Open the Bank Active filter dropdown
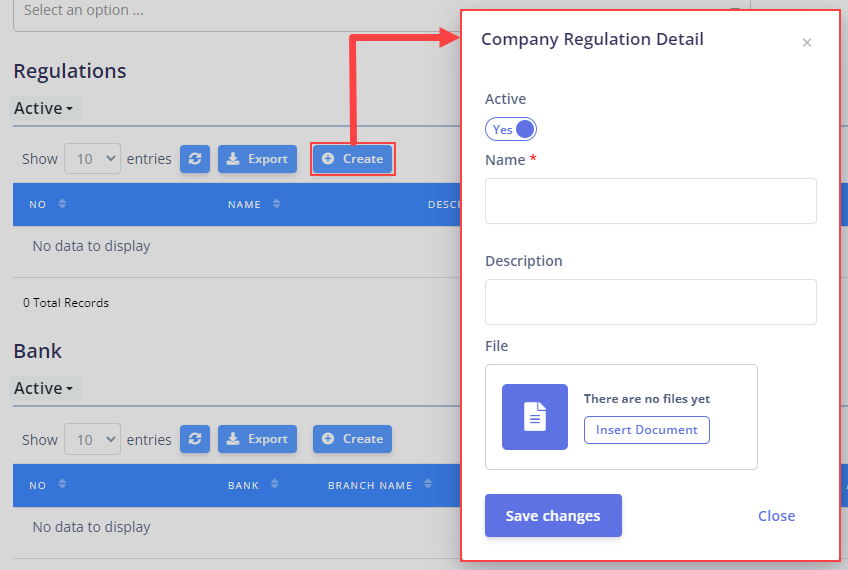The image size is (848, 570). click(45, 388)
